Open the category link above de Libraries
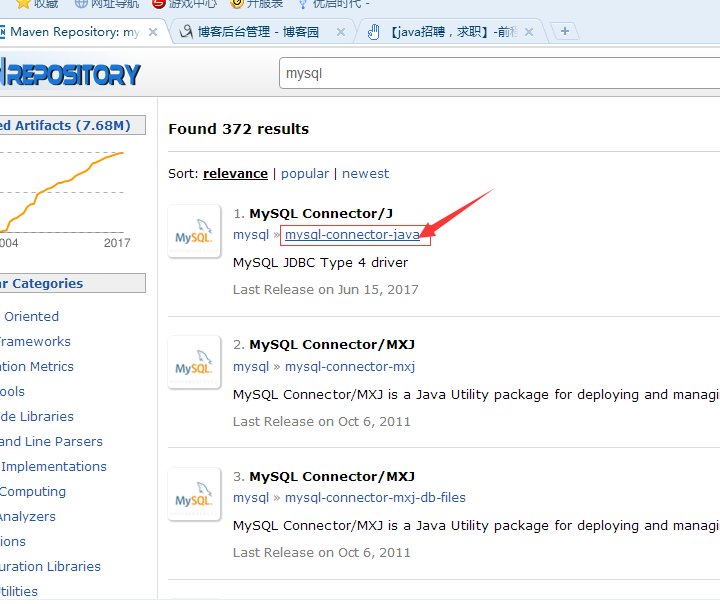 click(12, 392)
